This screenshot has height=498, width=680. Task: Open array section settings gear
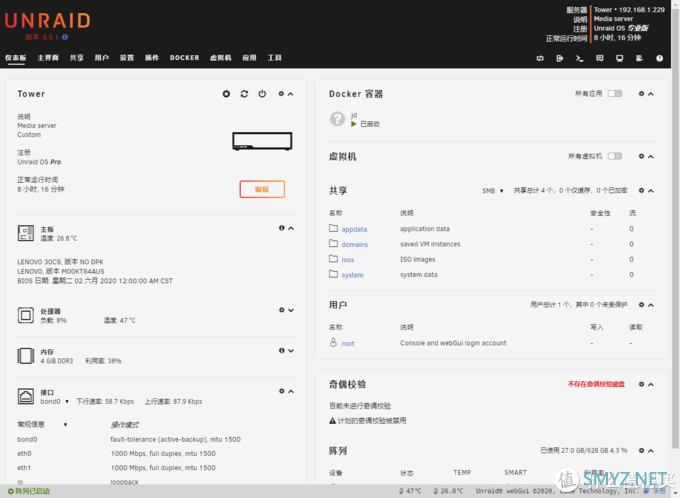(641, 451)
